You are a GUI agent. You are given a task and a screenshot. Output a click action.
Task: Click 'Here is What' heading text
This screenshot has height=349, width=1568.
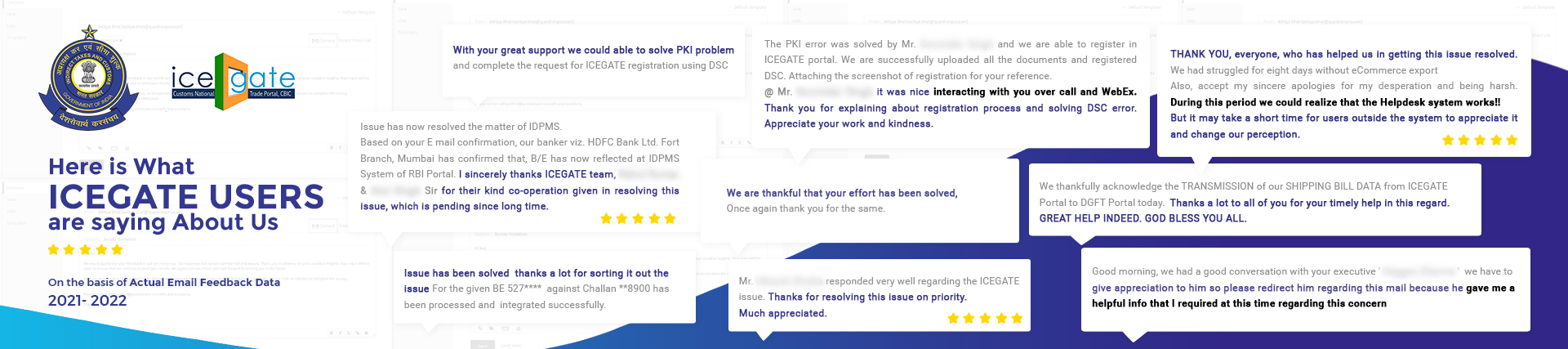point(121,167)
